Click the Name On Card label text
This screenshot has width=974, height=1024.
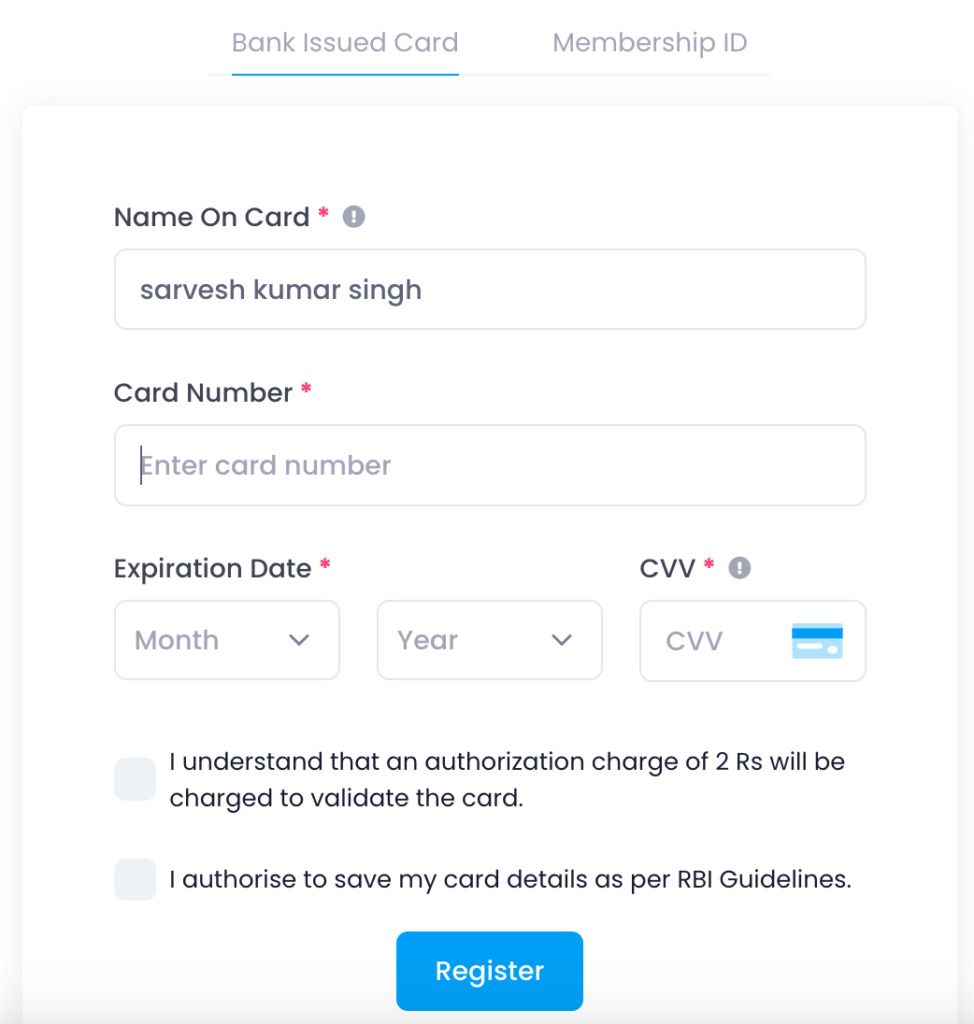click(x=211, y=217)
